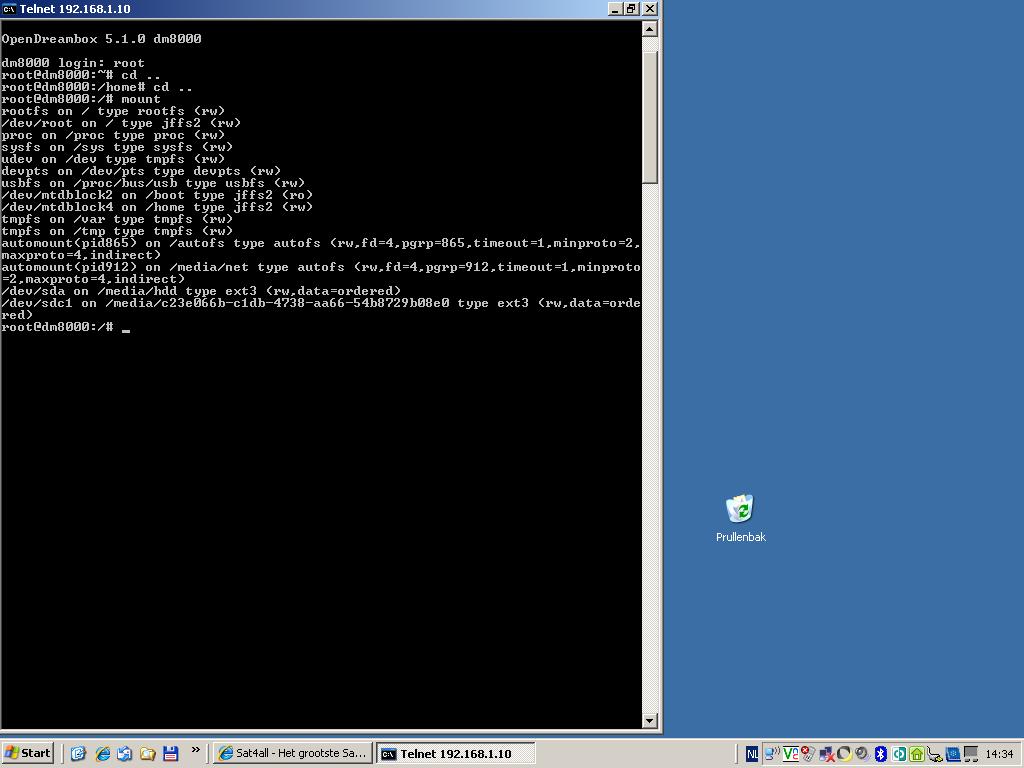Click the Show Desktop quick launch icon

click(x=78, y=753)
